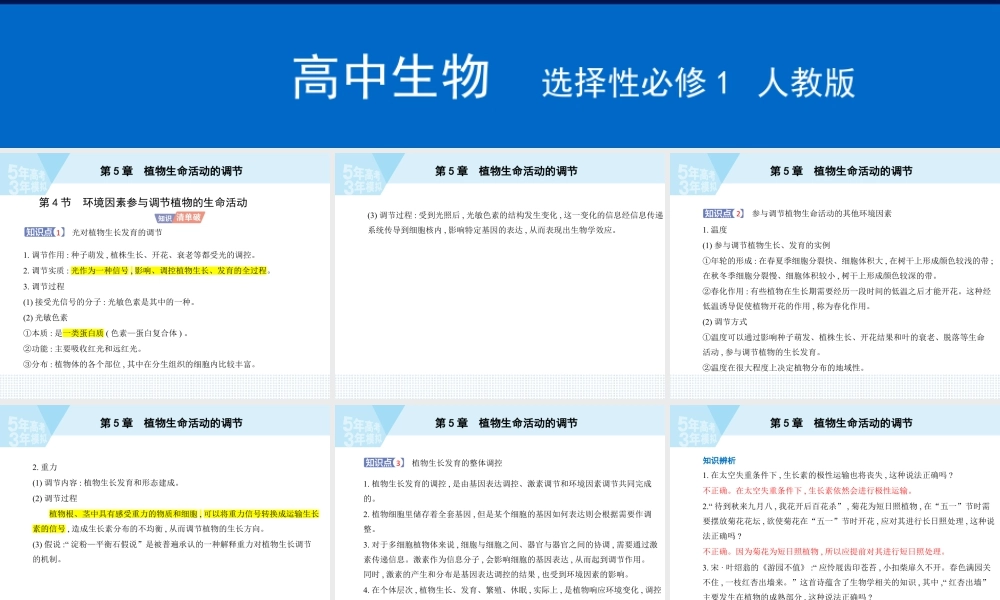
Task: Open the slide titled 第4节 环境因素参与调节植物的生命活动
Action: click(x=165, y=275)
